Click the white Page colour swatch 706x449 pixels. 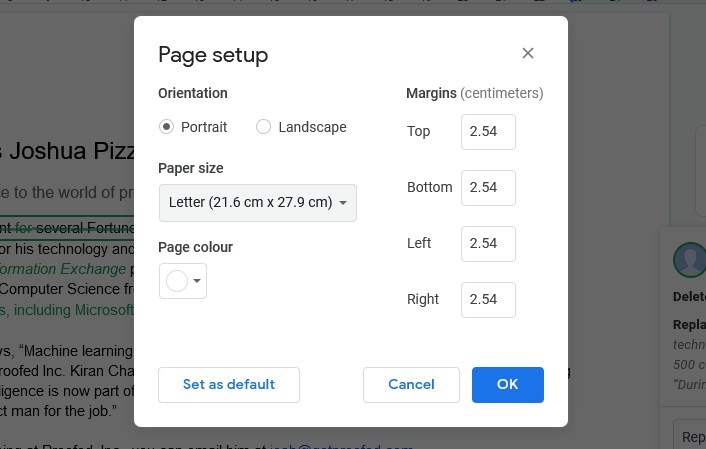(x=177, y=282)
